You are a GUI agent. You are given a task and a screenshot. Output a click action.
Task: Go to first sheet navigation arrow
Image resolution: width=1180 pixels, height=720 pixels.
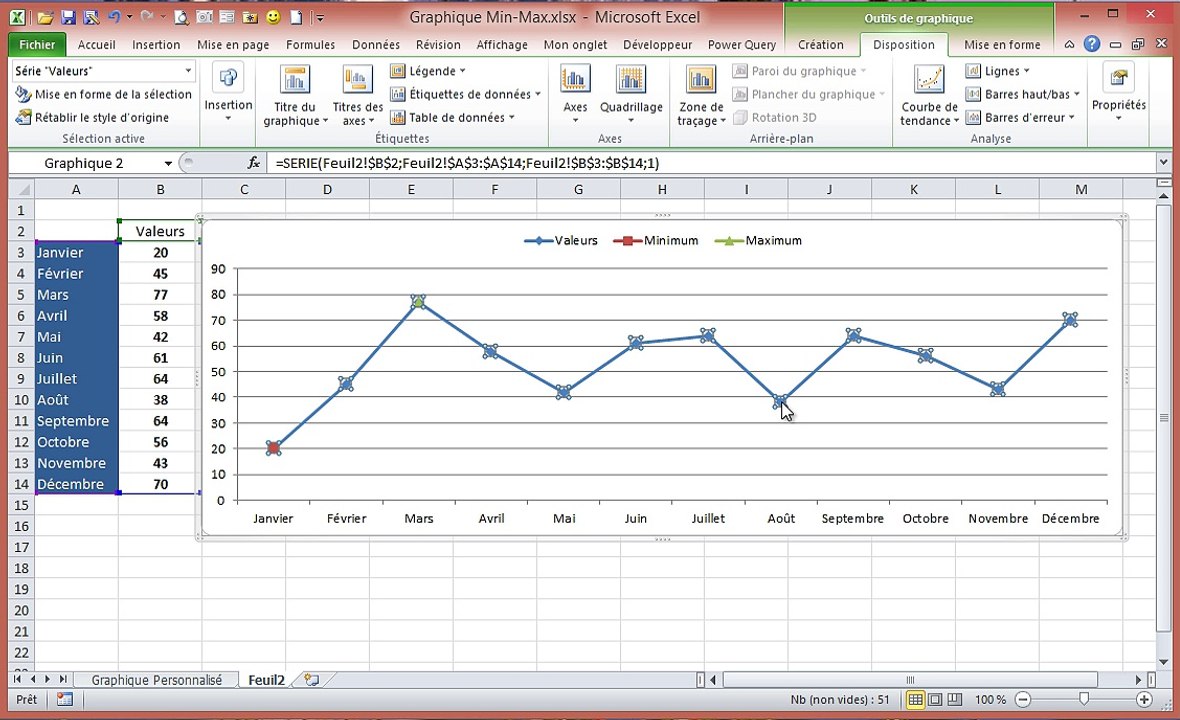[17, 679]
